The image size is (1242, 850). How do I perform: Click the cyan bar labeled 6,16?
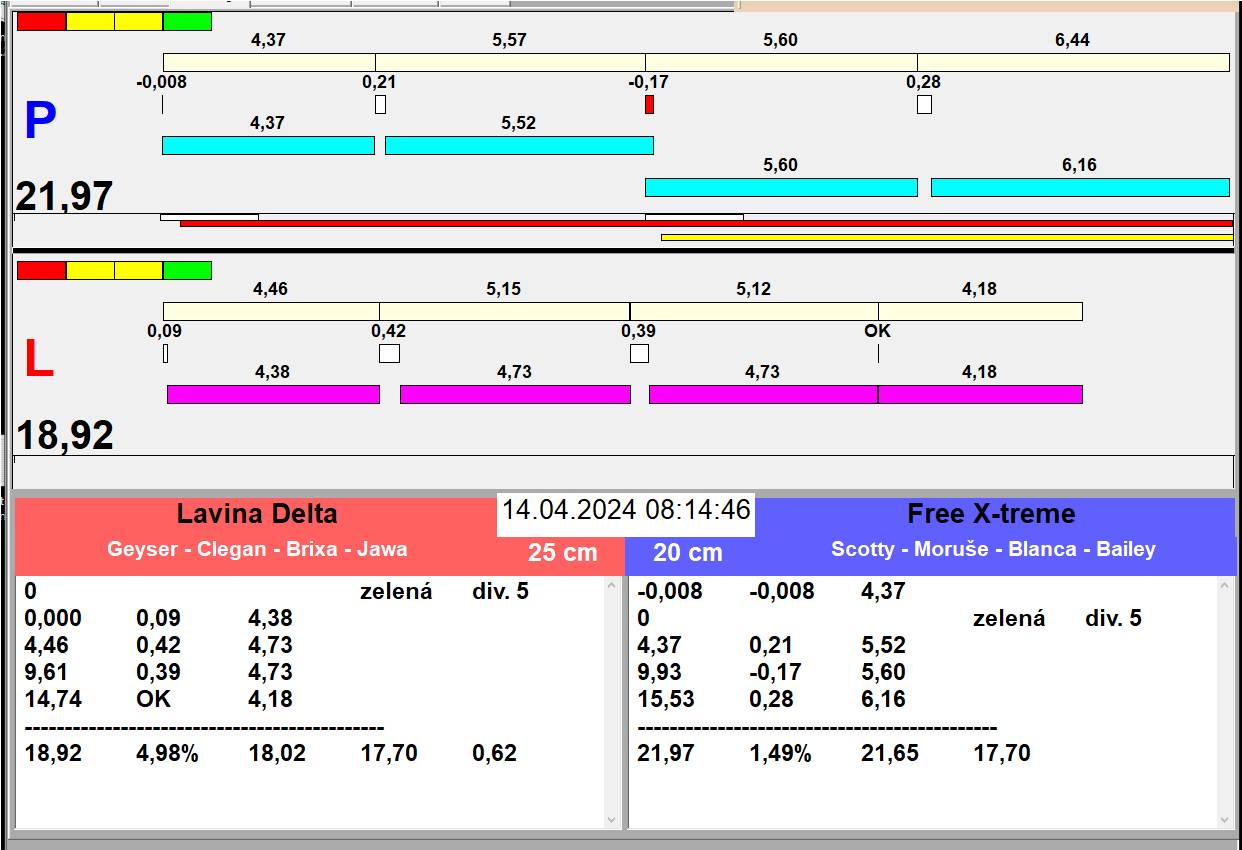(x=1080, y=187)
